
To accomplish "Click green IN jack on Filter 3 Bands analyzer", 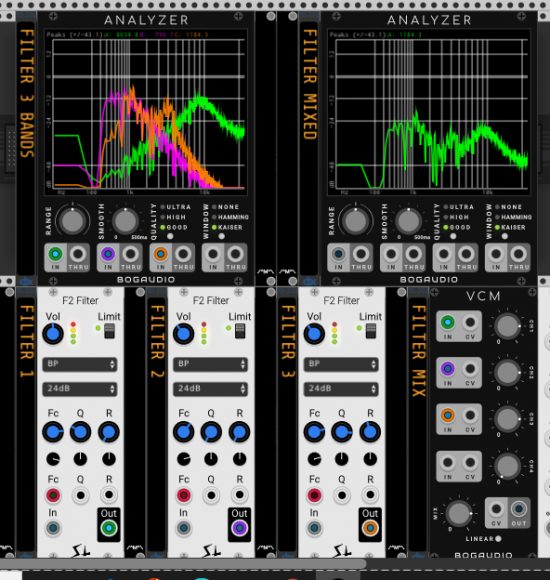I will [55, 254].
